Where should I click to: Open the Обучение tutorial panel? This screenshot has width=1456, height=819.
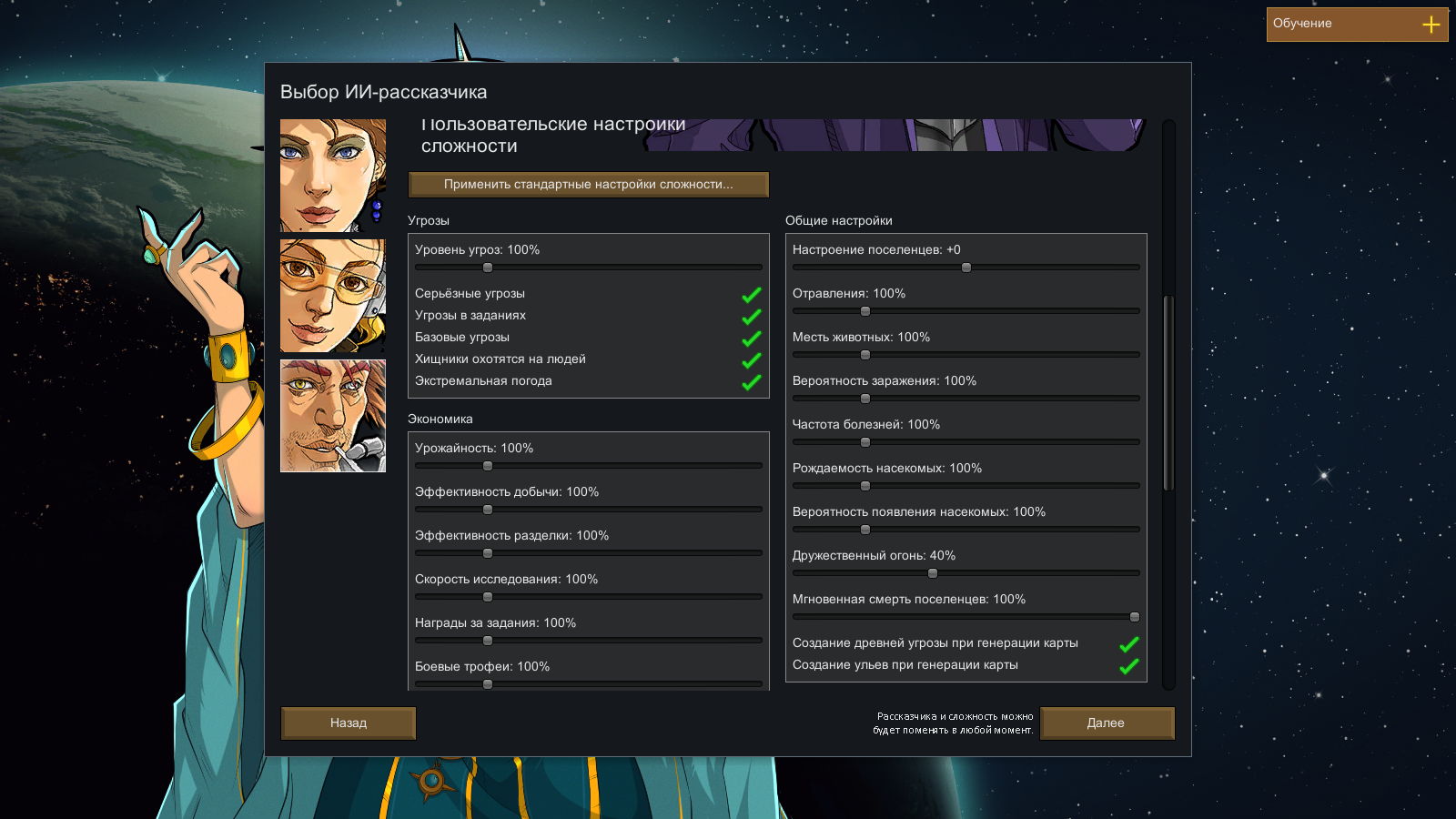click(1357, 25)
